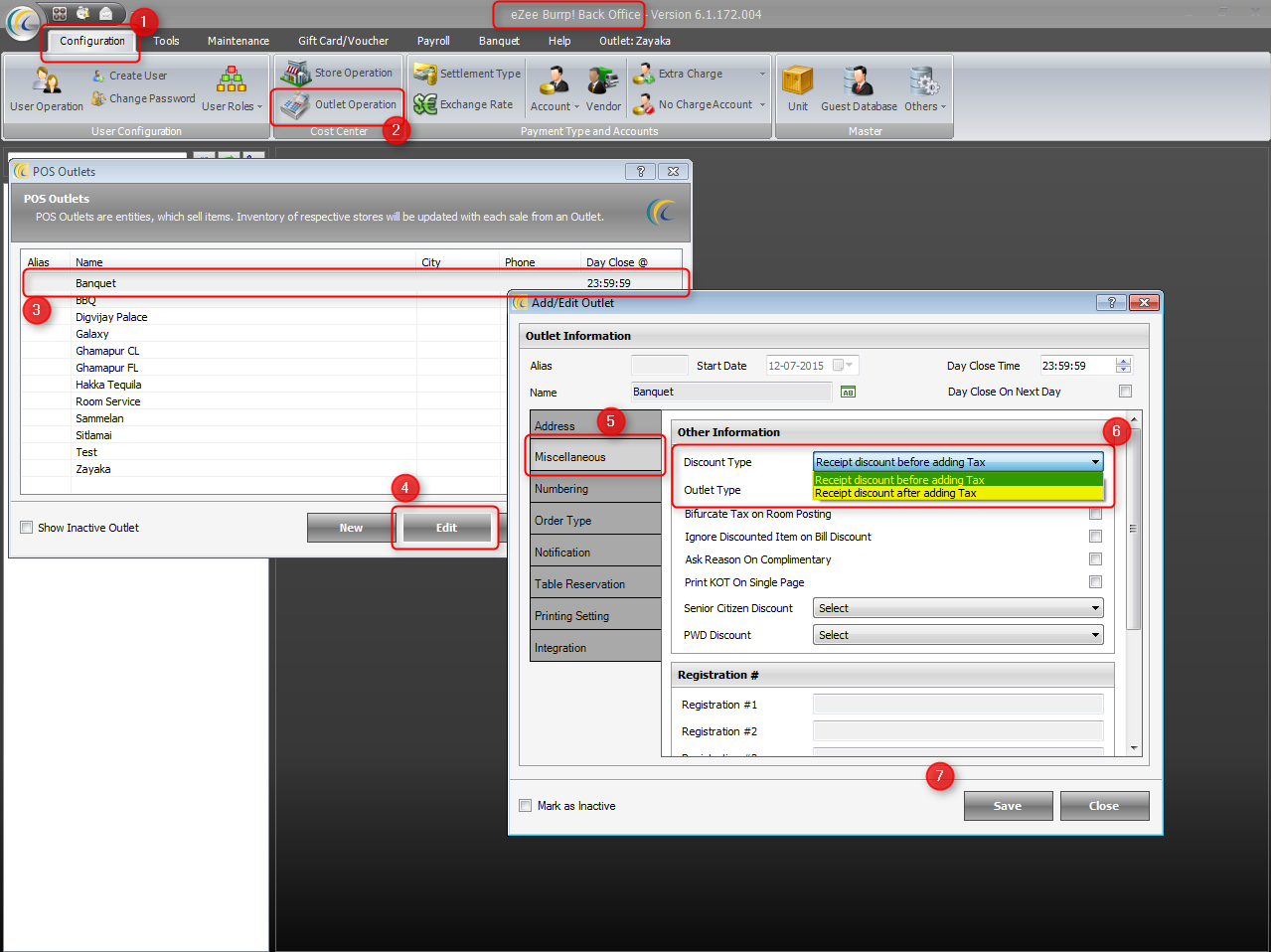Expand the User Roles dropdown arrow
1271x952 pixels.
[259, 107]
